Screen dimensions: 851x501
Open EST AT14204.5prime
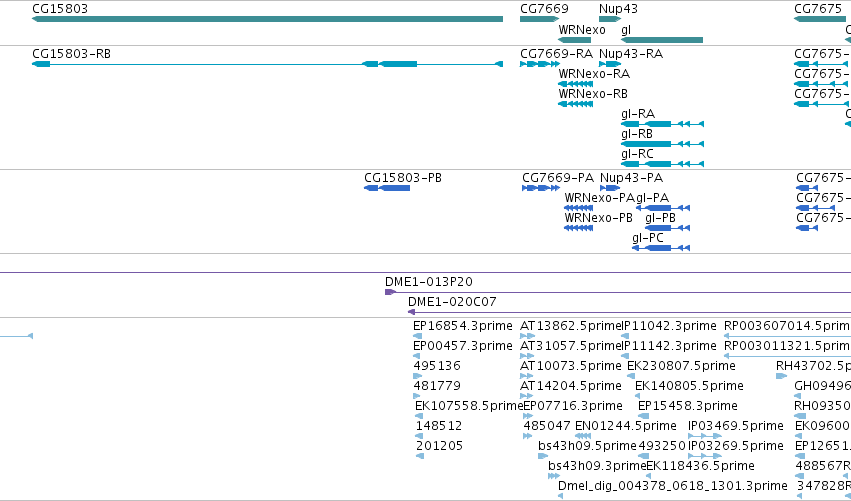570,386
